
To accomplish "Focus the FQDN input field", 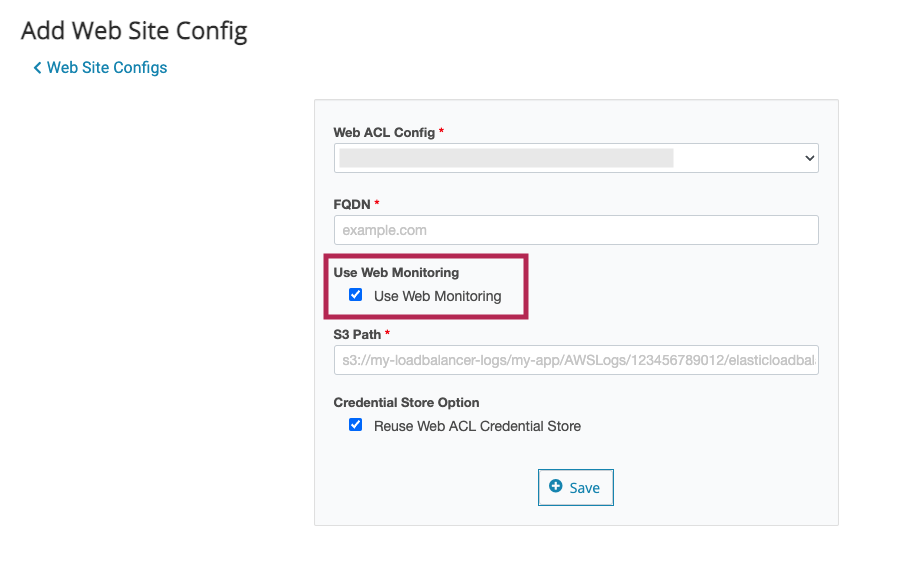I will (576, 230).
